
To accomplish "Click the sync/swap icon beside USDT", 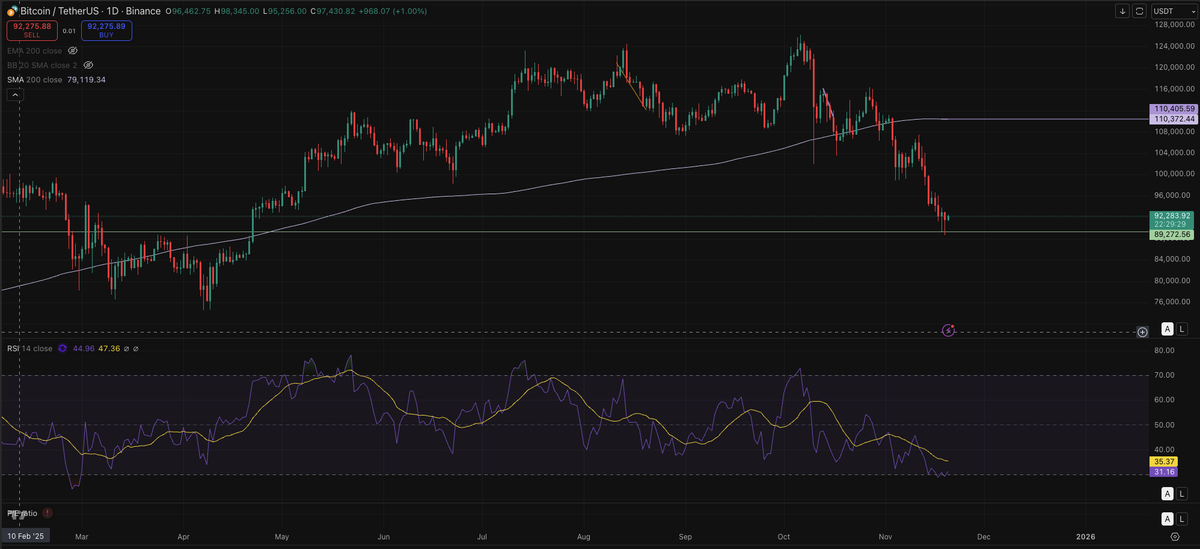I will click(x=1139, y=11).
